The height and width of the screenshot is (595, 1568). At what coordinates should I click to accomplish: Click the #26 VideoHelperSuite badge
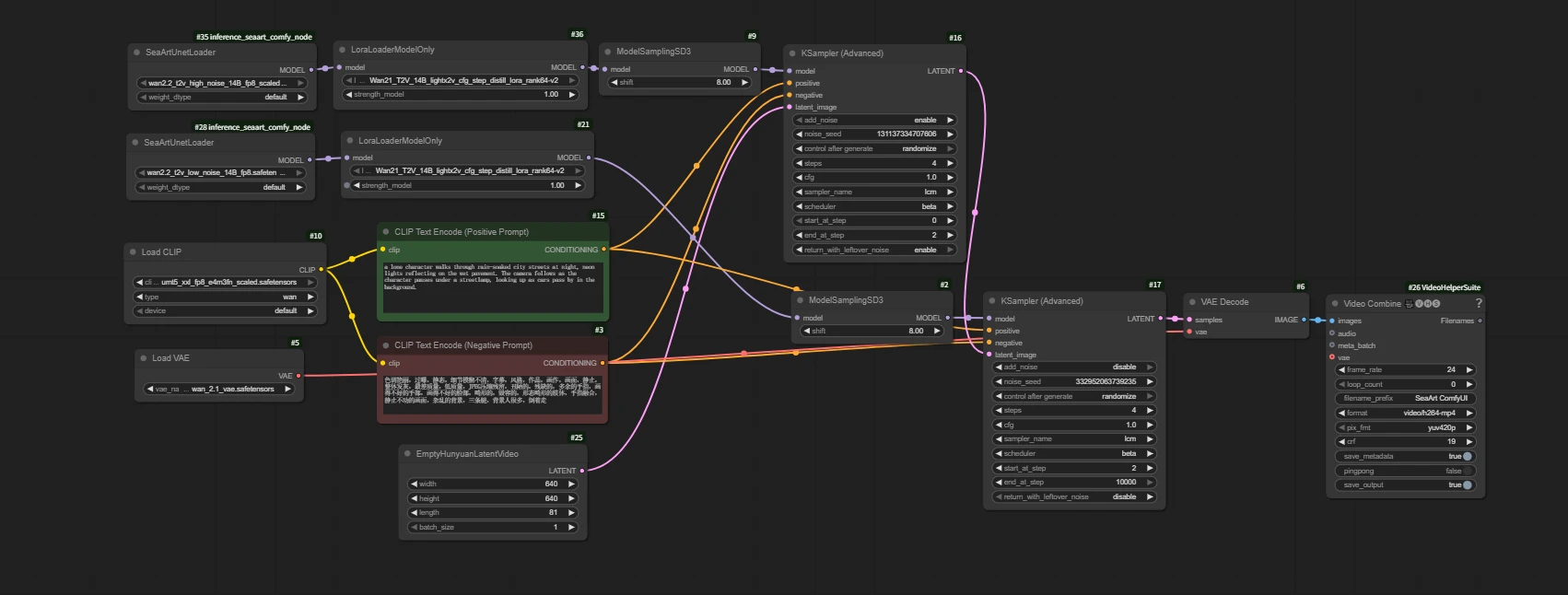[x=1444, y=287]
